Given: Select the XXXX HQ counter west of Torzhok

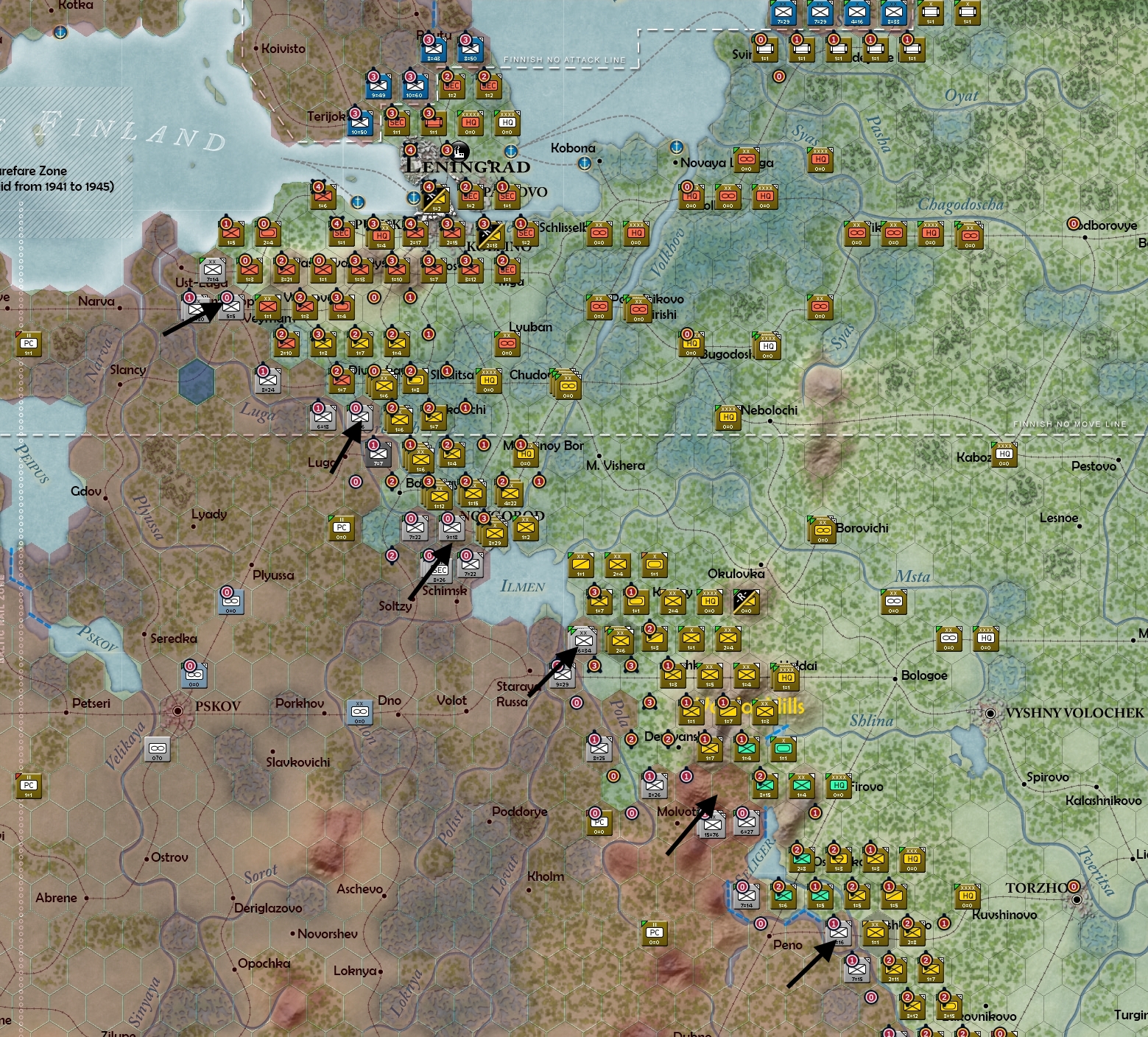Looking at the screenshot, I should (x=967, y=896).
